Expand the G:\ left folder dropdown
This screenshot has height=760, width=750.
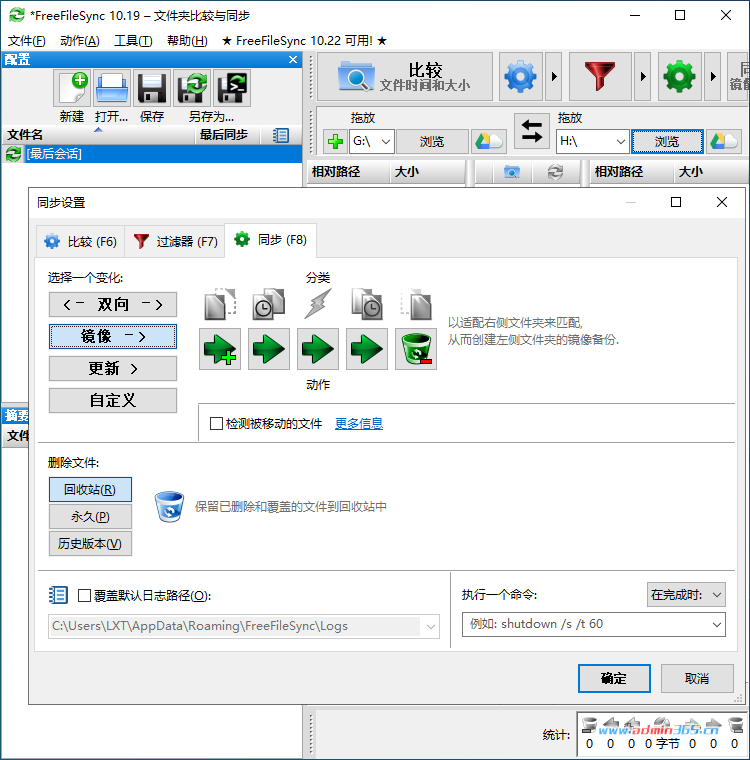tap(386, 142)
